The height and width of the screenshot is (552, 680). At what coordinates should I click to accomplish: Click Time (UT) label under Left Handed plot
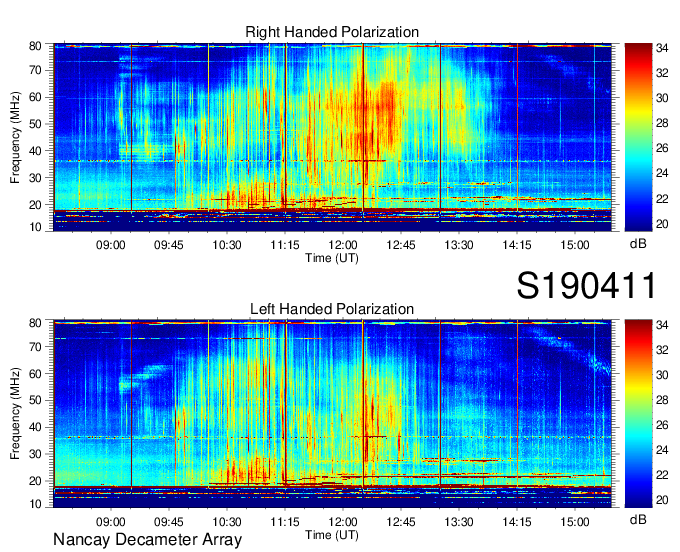pos(332,535)
